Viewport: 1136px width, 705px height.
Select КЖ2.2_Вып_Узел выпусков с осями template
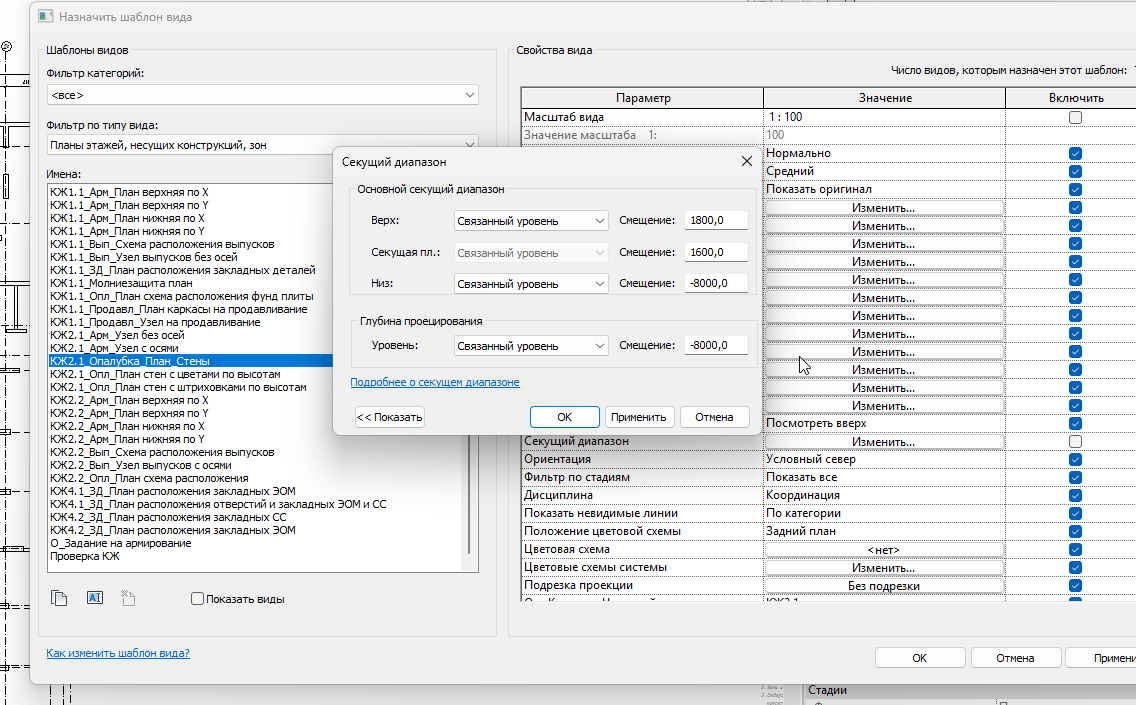pyautogui.click(x=141, y=465)
